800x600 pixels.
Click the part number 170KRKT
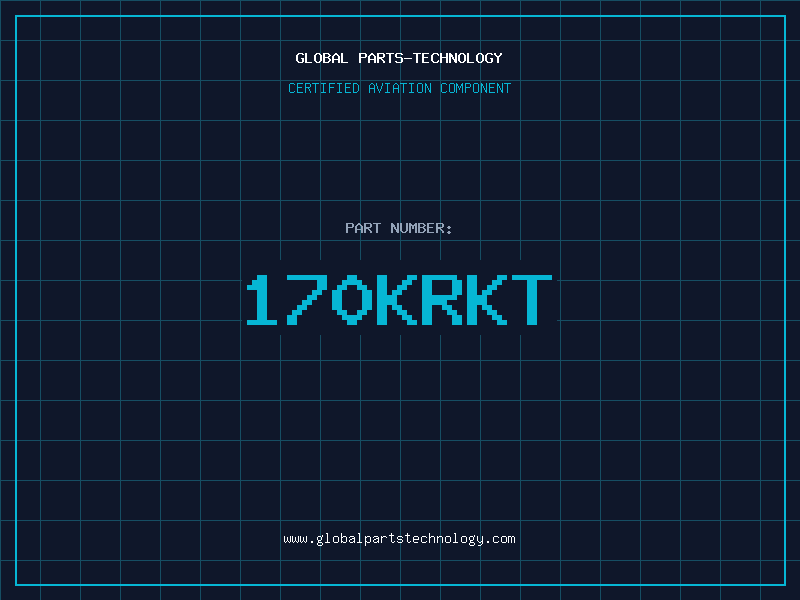[x=399, y=299]
